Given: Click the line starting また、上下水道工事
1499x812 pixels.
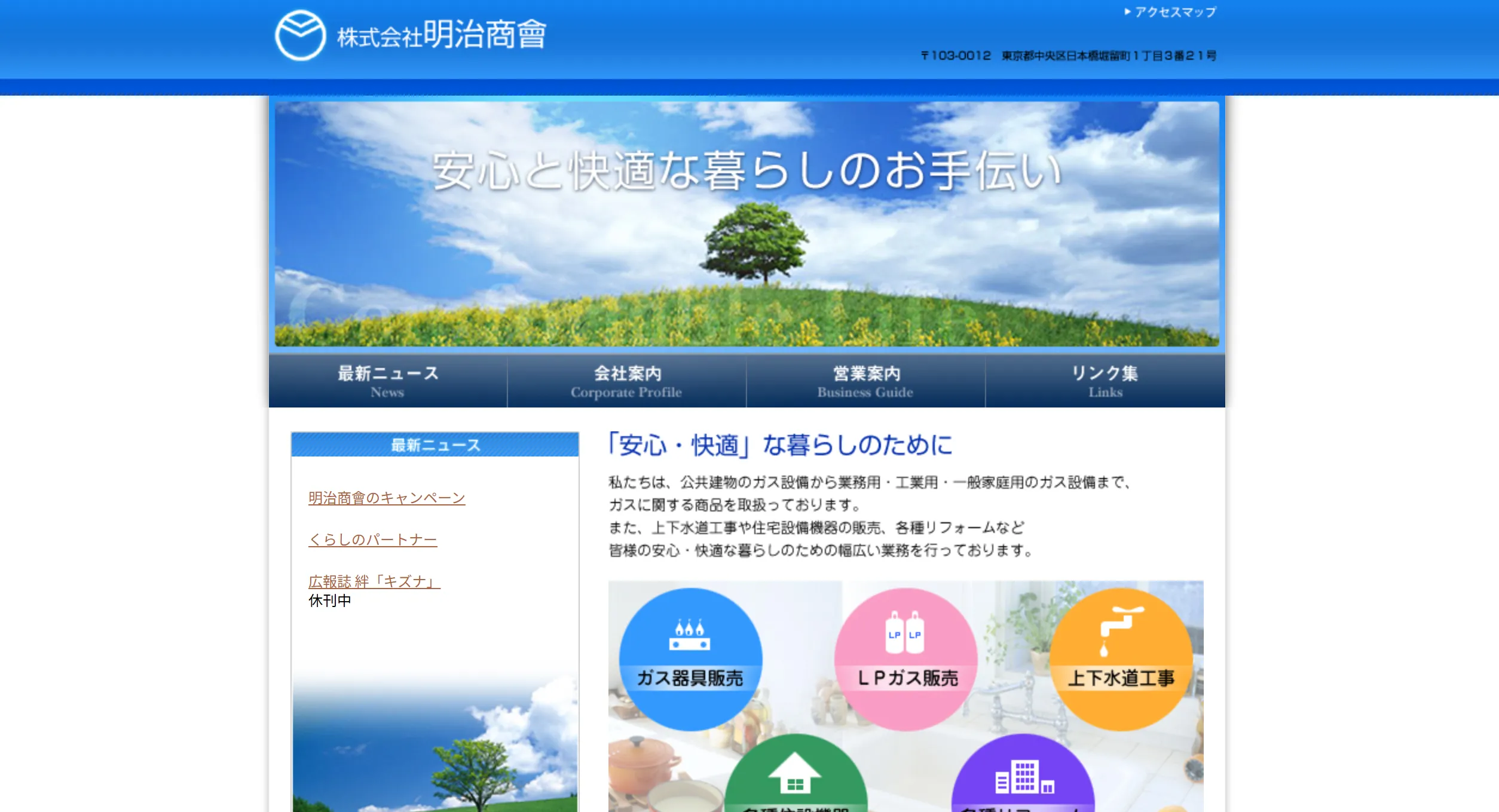Looking at the screenshot, I should tap(816, 528).
